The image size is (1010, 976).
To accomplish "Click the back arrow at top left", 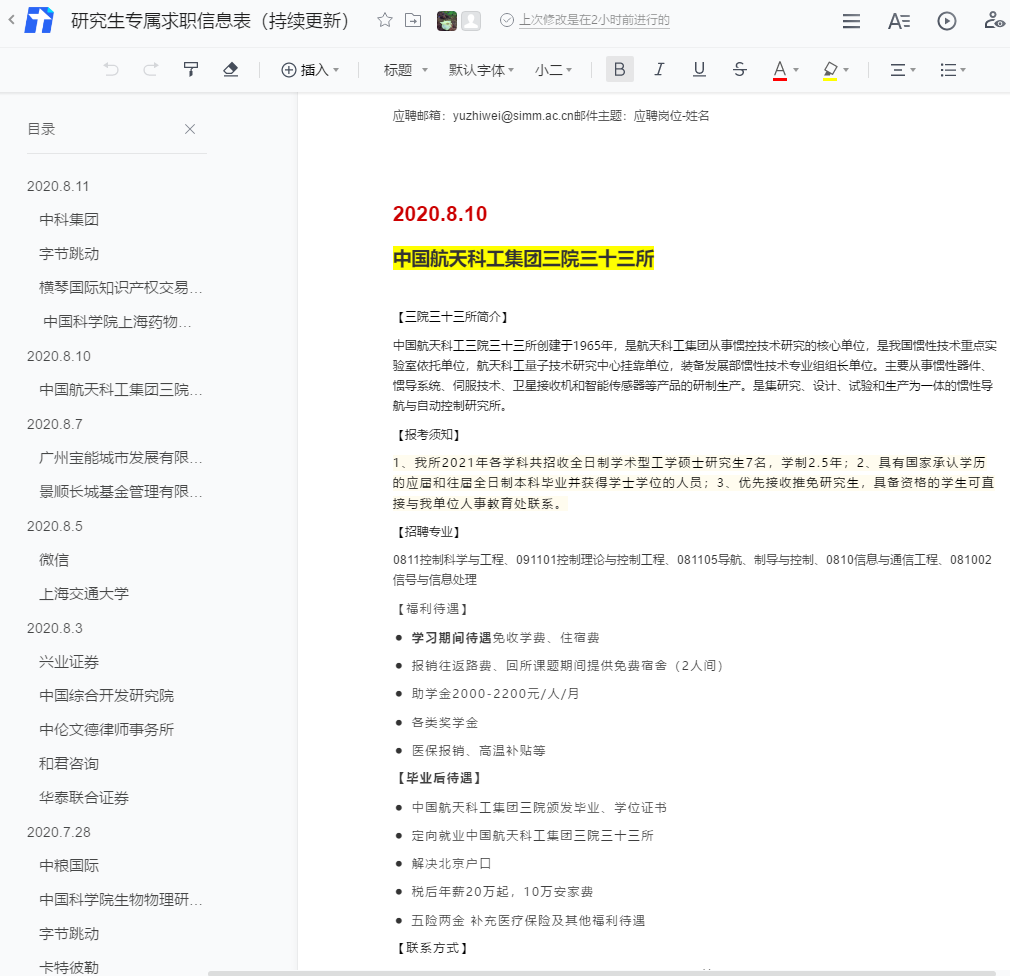I will pyautogui.click(x=11, y=20).
